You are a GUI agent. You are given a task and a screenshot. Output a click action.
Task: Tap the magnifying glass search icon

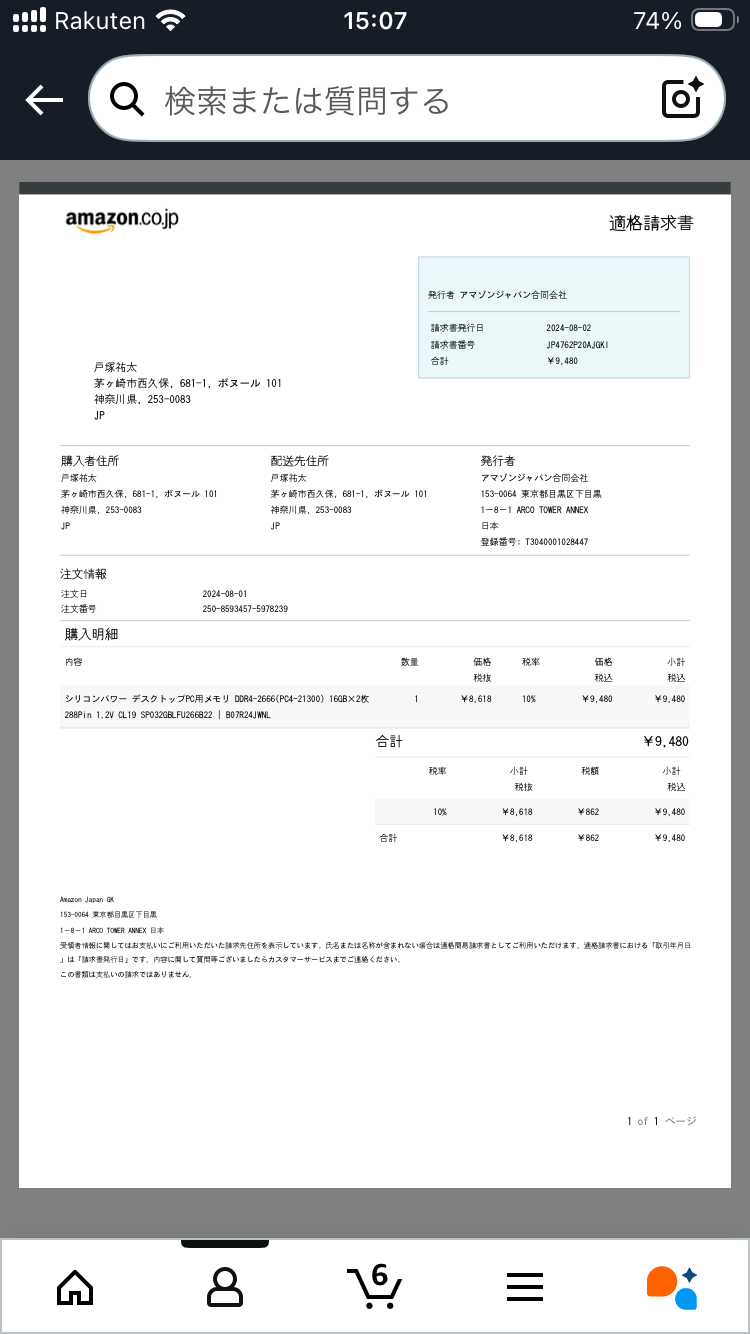click(x=128, y=99)
